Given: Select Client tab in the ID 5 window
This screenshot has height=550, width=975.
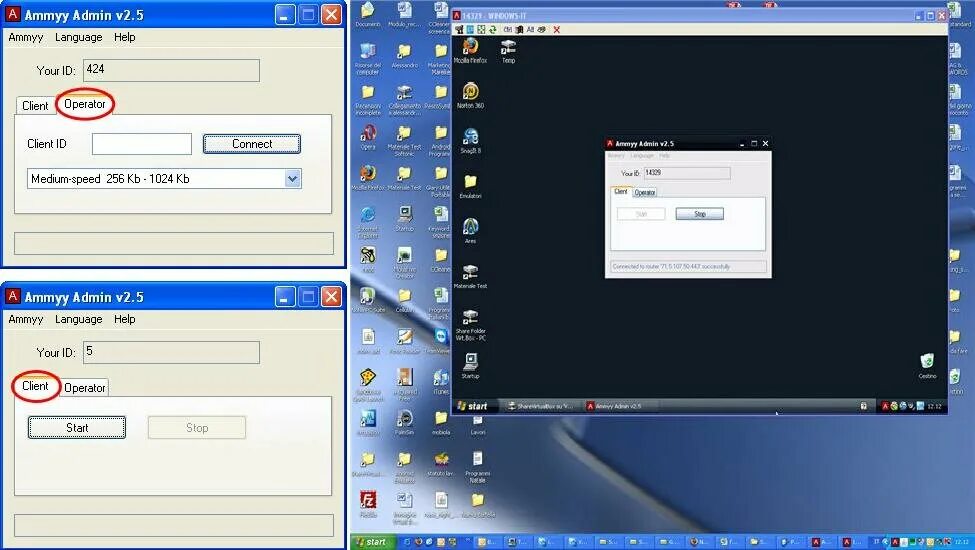Looking at the screenshot, I should [35, 386].
